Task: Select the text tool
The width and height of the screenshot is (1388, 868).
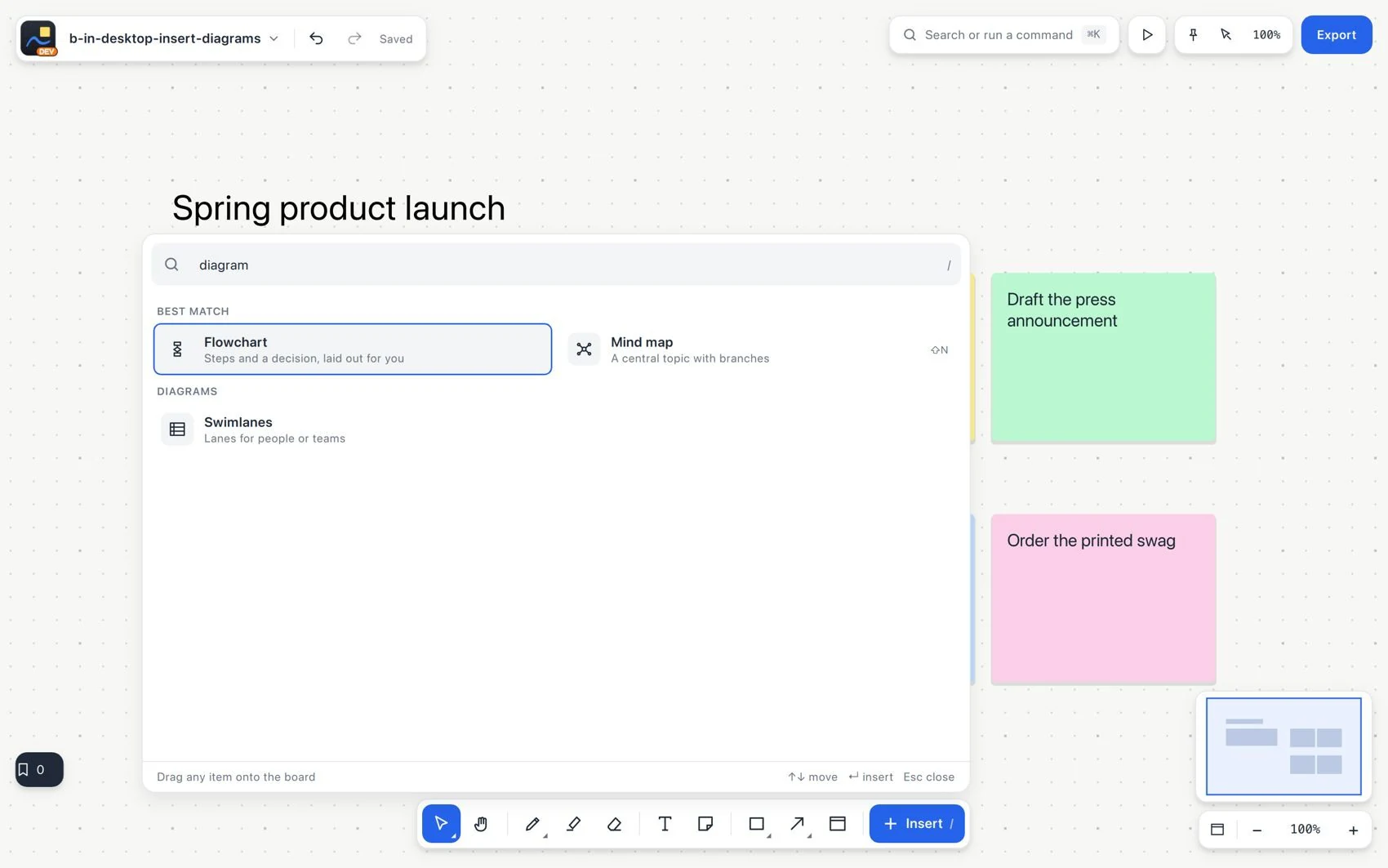Action: 665,824
